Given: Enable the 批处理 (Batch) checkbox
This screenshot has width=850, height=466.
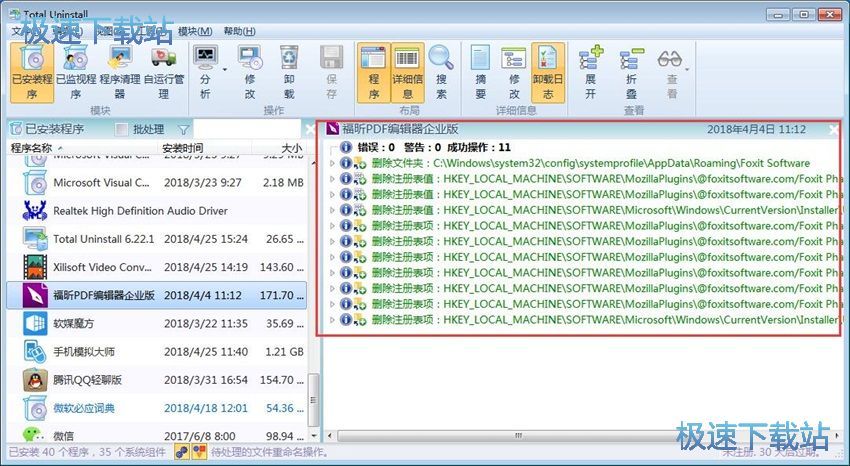Looking at the screenshot, I should point(122,130).
